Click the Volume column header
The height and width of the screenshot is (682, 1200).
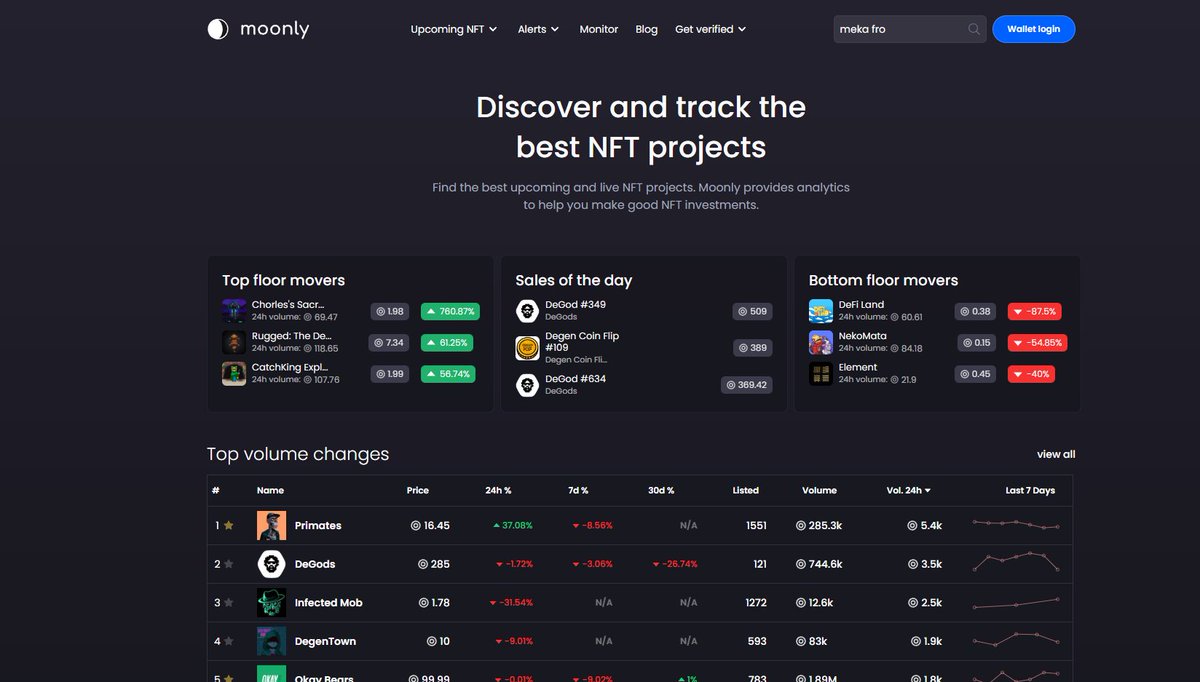pos(819,490)
